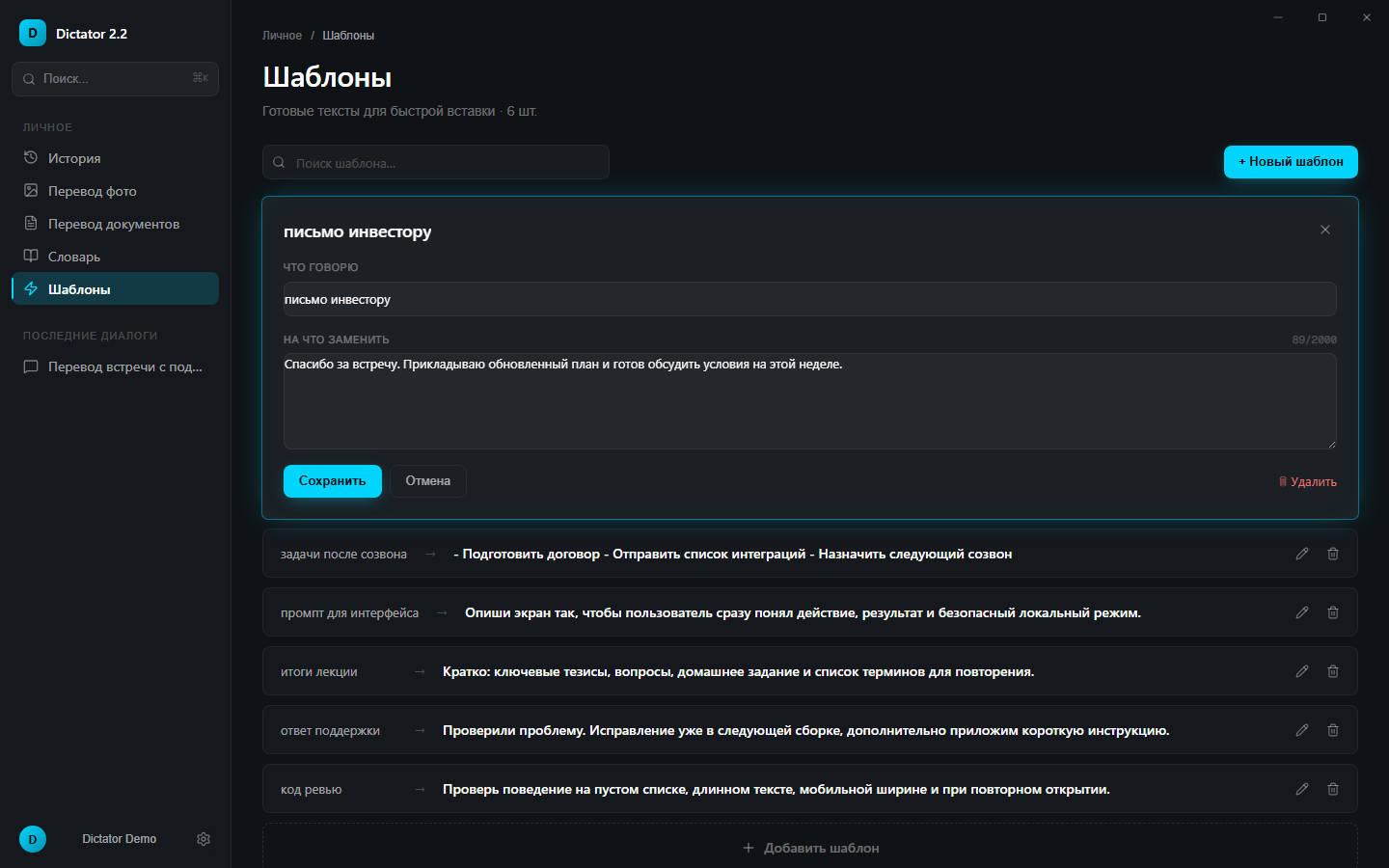1389x868 pixels.
Task: Click the red Удалить link
Action: pyautogui.click(x=1308, y=482)
